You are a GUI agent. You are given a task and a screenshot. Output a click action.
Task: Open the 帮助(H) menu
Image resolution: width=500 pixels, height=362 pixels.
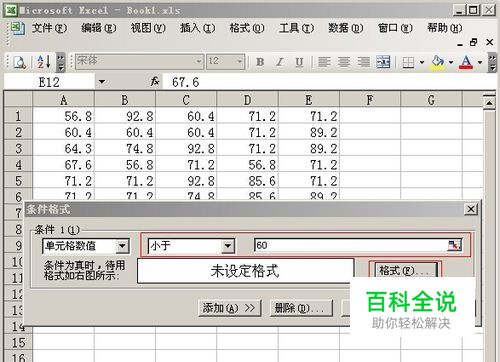coord(444,28)
